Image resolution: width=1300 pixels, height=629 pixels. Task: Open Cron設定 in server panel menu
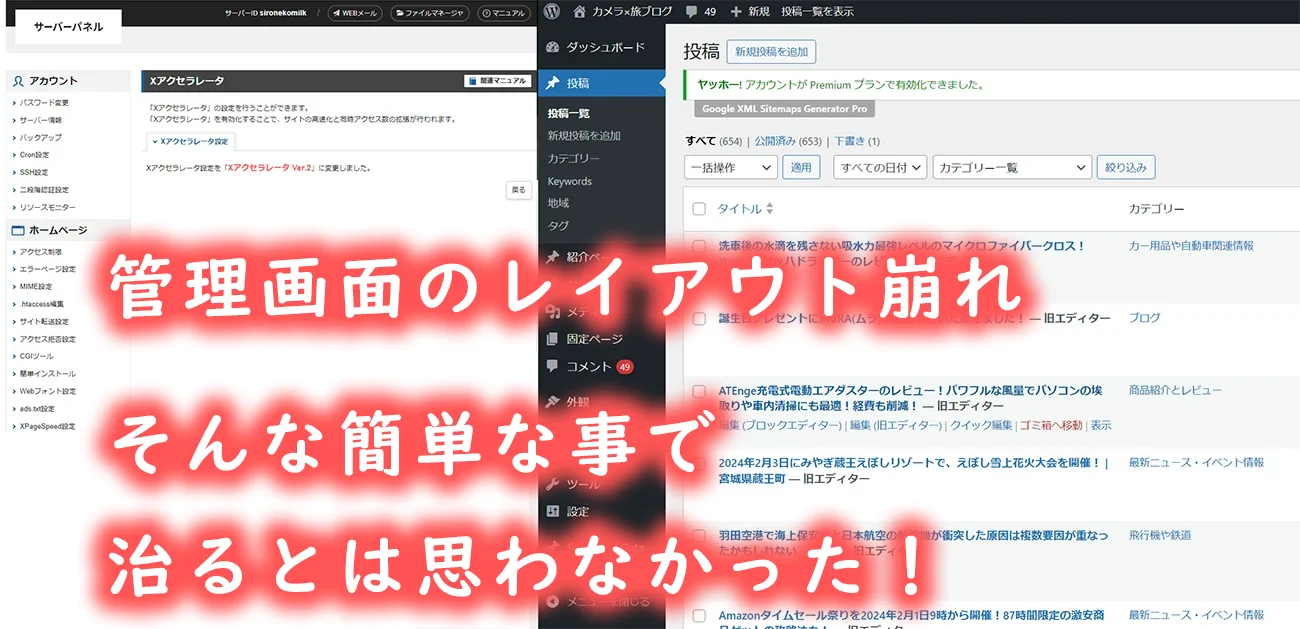pos(34,155)
